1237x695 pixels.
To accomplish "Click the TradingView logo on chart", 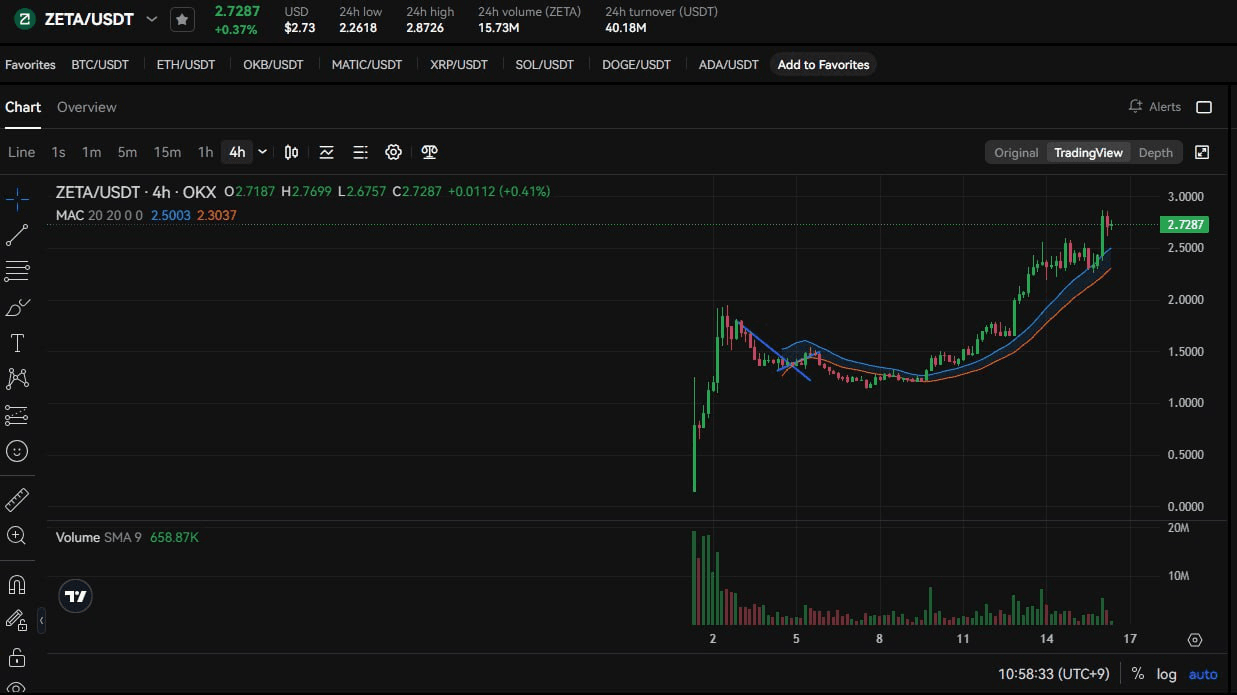I will [76, 596].
